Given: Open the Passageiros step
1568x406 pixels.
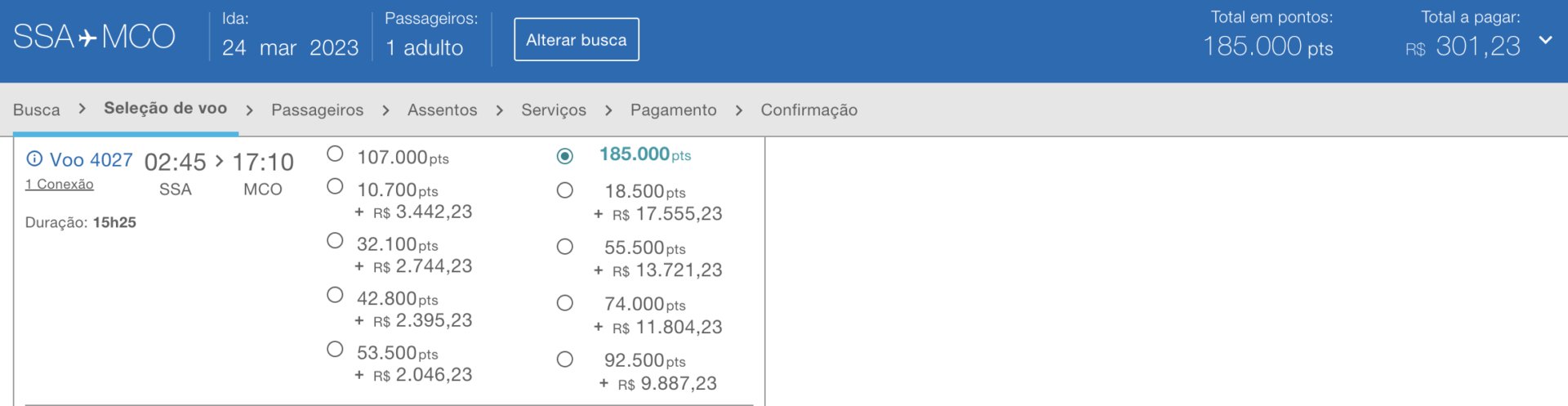Looking at the screenshot, I should pyautogui.click(x=317, y=110).
